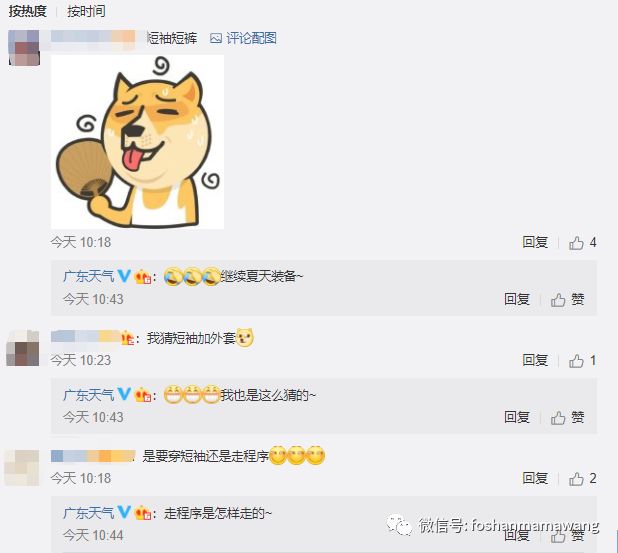The height and width of the screenshot is (553, 618).
Task: Click the verified V badge in first reply
Action: tap(124, 276)
